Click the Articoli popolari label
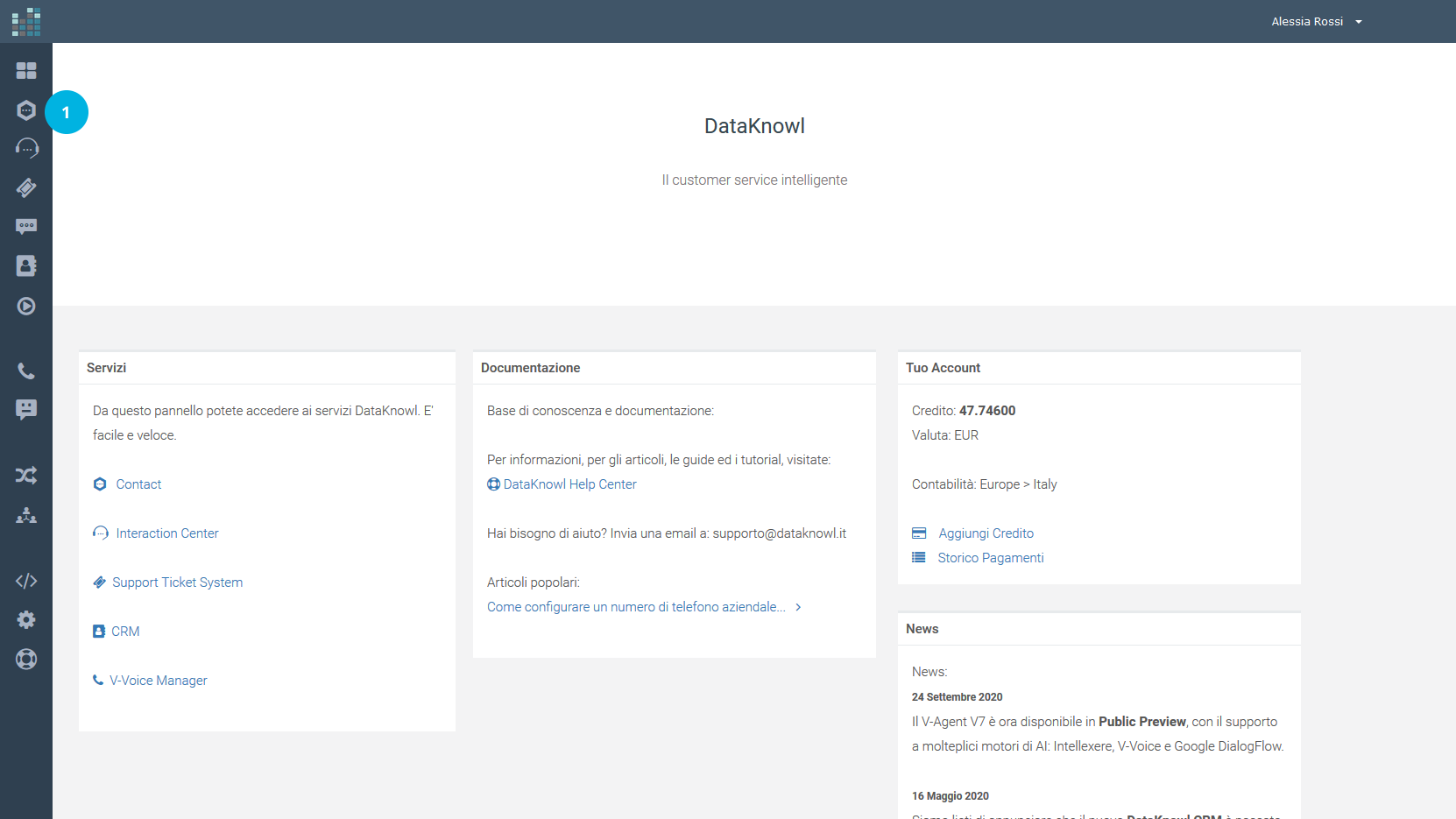1456x819 pixels. (x=534, y=582)
